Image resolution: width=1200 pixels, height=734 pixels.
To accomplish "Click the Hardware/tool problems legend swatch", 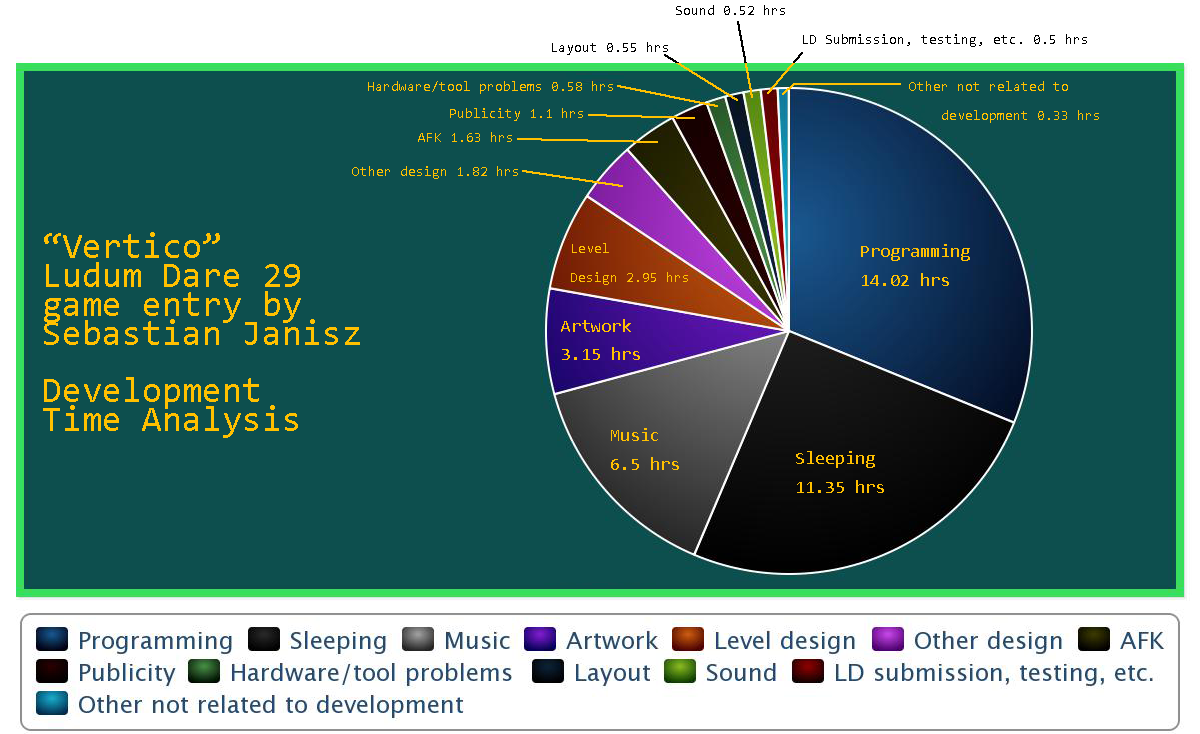I will tap(204, 672).
